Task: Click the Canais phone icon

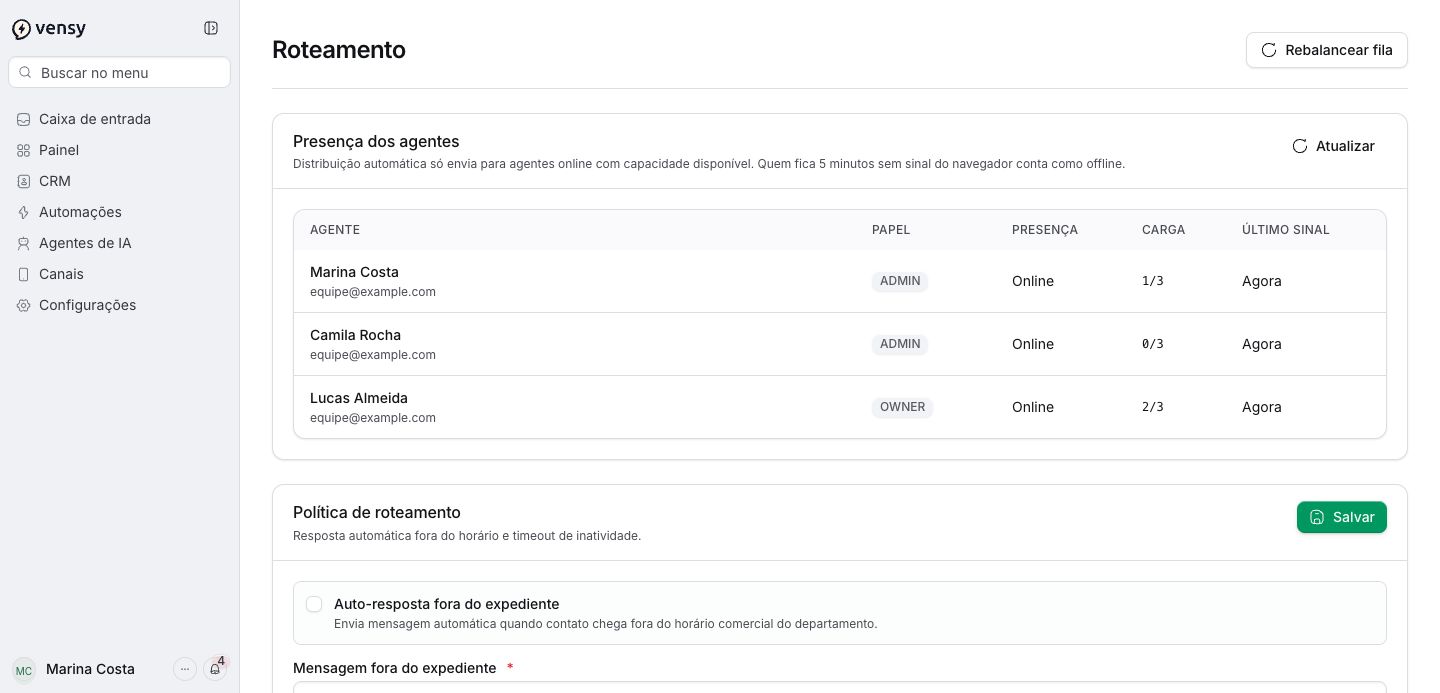Action: tap(23, 274)
